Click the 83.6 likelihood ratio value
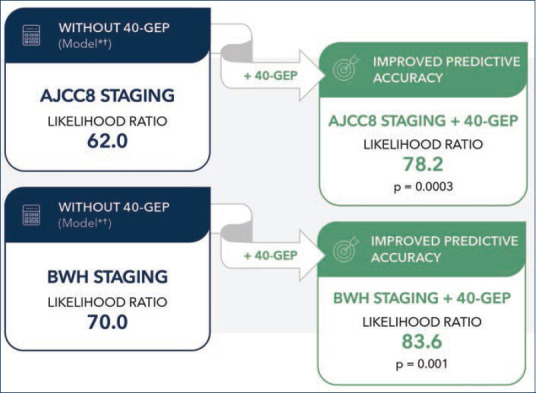This screenshot has width=536, height=393. pos(422,341)
